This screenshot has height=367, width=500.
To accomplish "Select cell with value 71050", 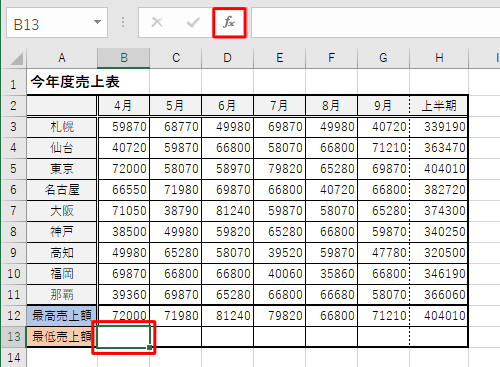I will [124, 211].
